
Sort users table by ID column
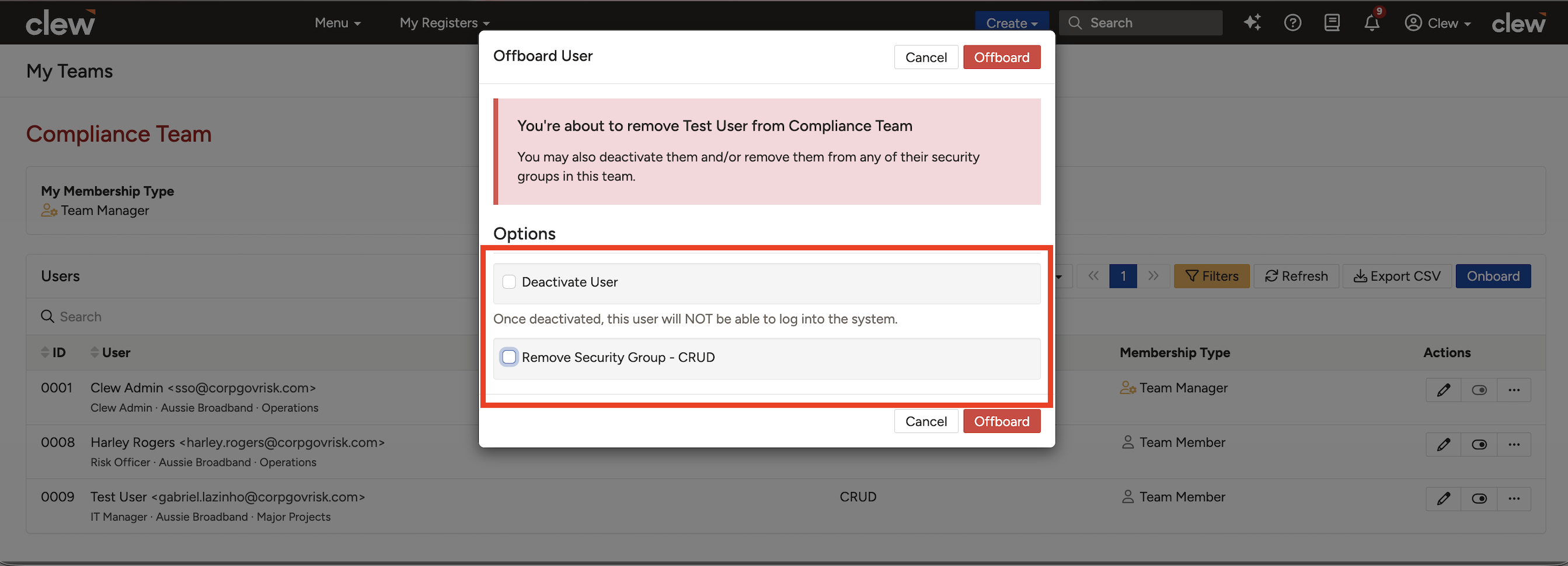53,352
